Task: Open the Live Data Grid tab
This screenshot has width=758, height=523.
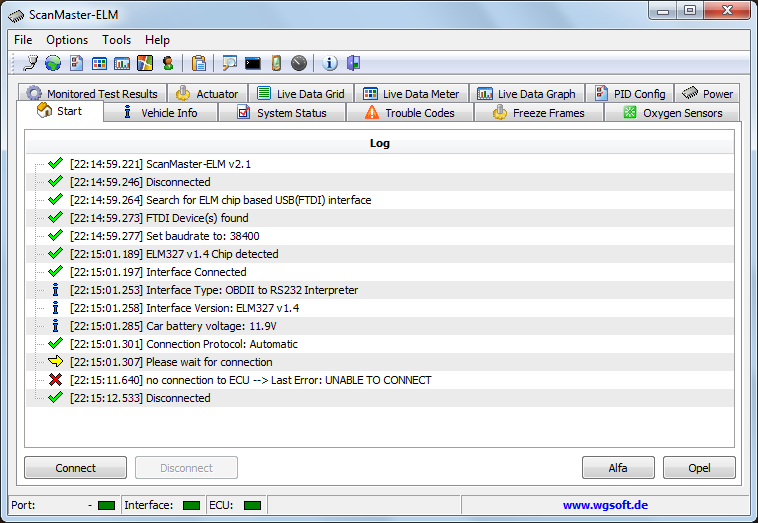Action: pyautogui.click(x=301, y=93)
